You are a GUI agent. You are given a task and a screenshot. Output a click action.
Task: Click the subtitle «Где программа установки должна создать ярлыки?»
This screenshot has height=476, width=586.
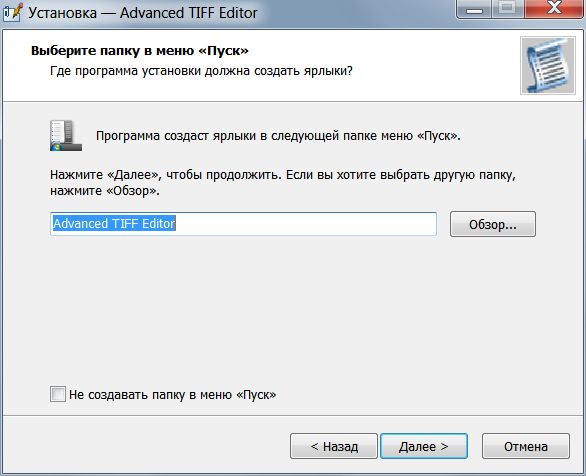(x=201, y=71)
